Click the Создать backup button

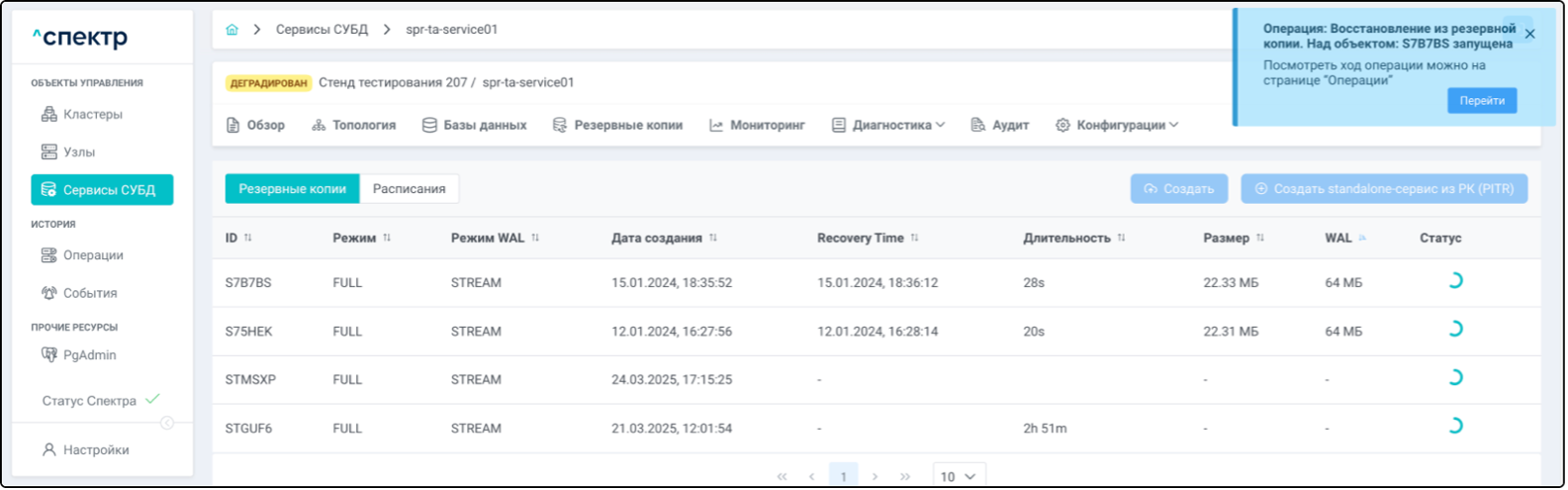[x=1178, y=189]
